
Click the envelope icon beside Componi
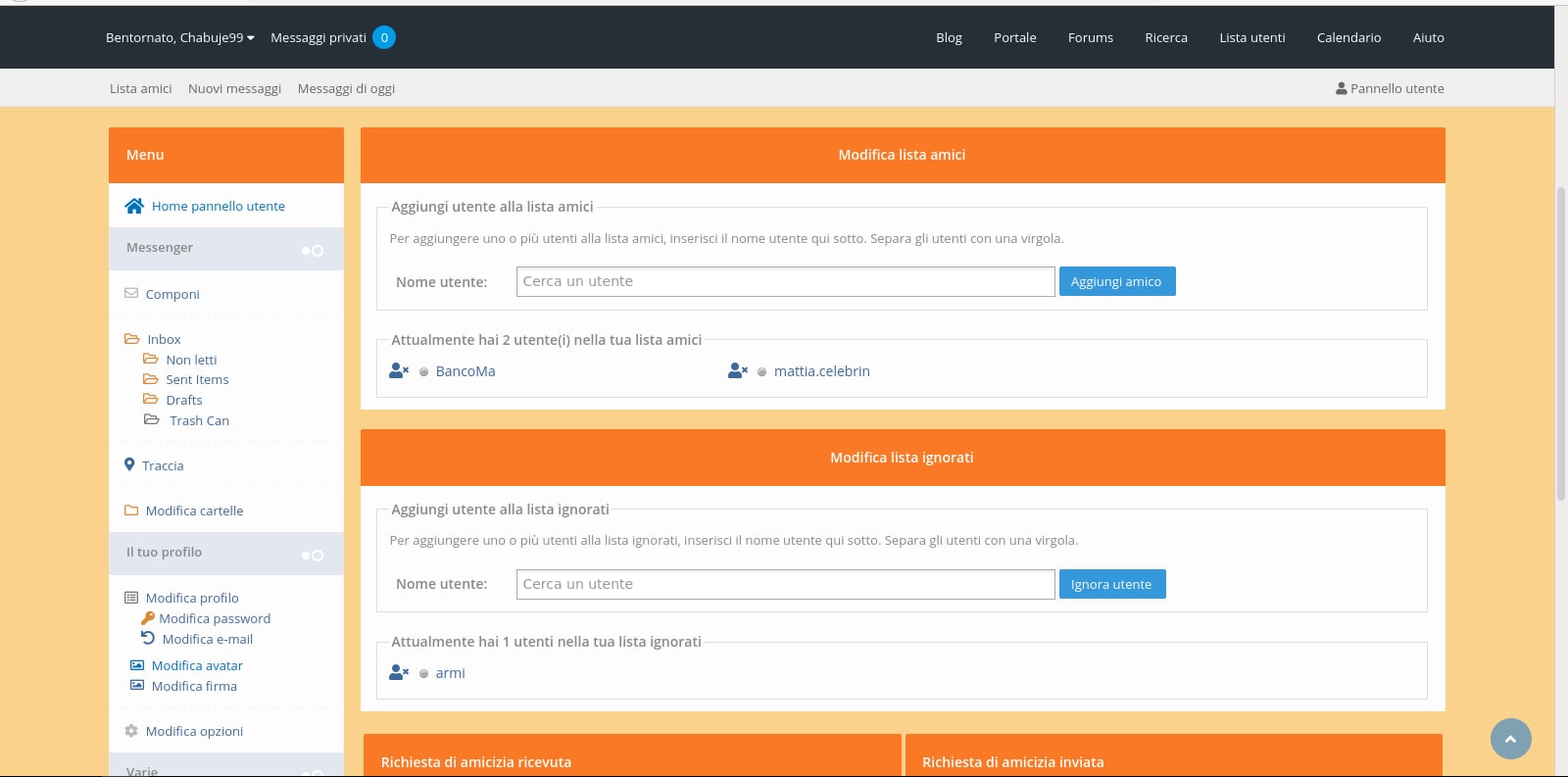tap(131, 293)
